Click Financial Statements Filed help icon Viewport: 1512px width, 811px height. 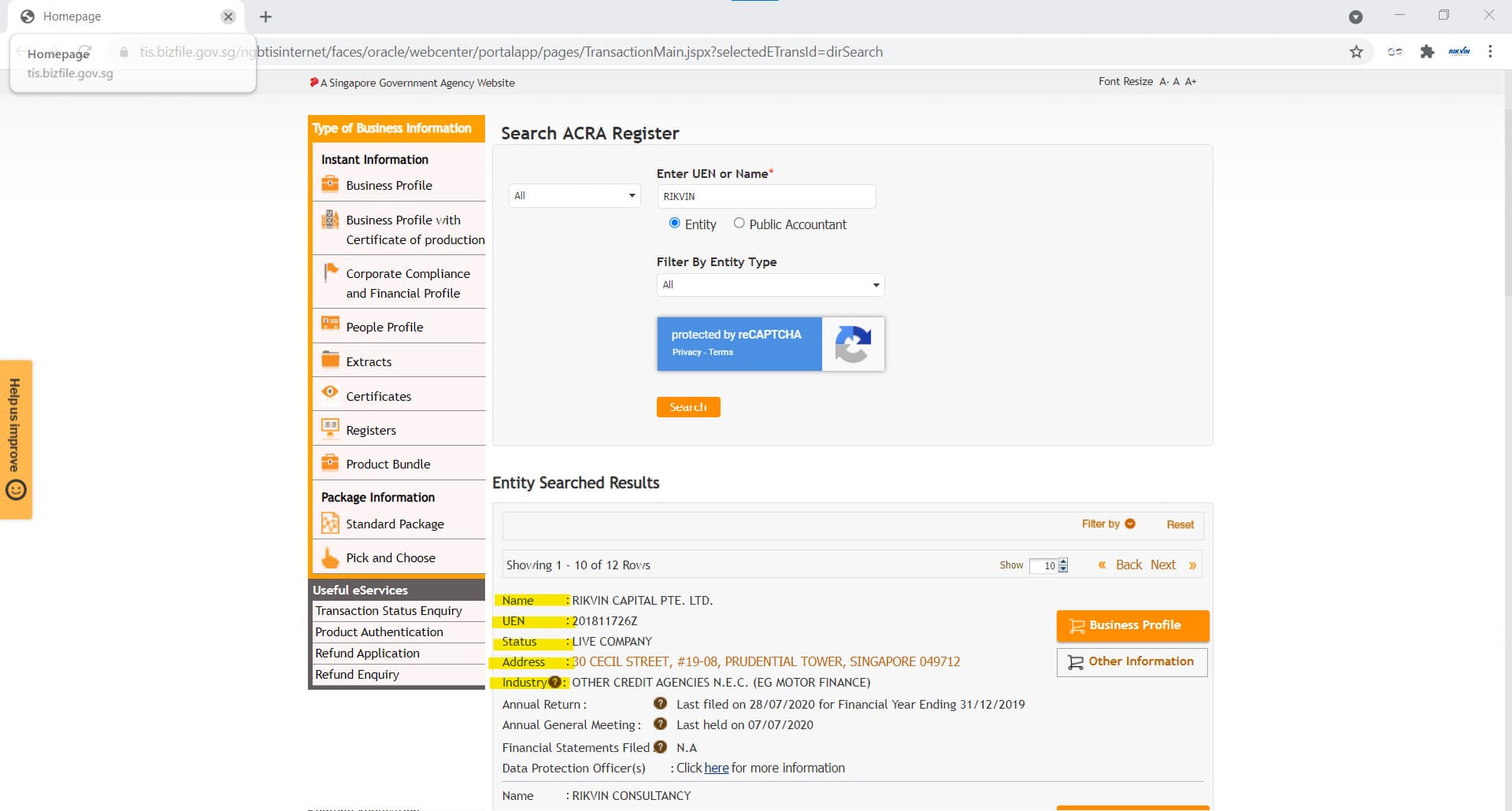pyautogui.click(x=660, y=746)
